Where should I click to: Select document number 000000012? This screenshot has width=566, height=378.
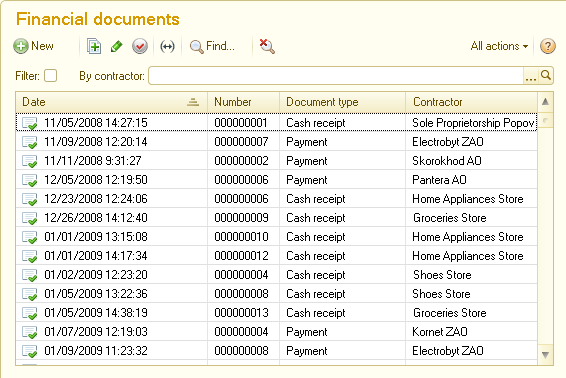[x=241, y=256]
